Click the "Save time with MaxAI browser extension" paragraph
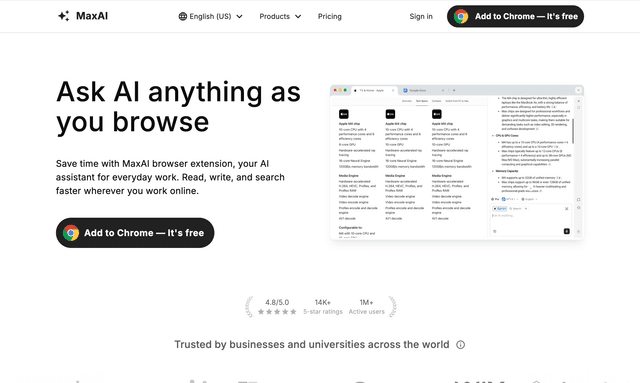The image size is (640, 383). tap(170, 177)
